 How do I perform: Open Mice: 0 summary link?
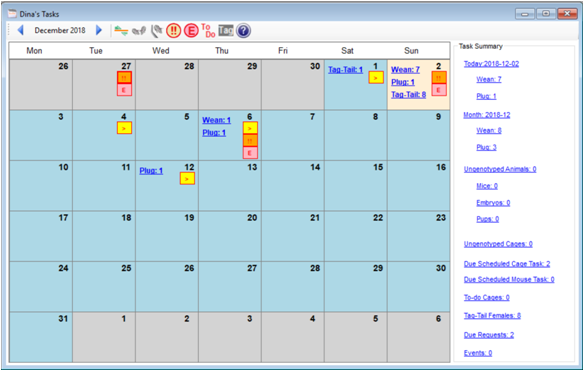487,186
